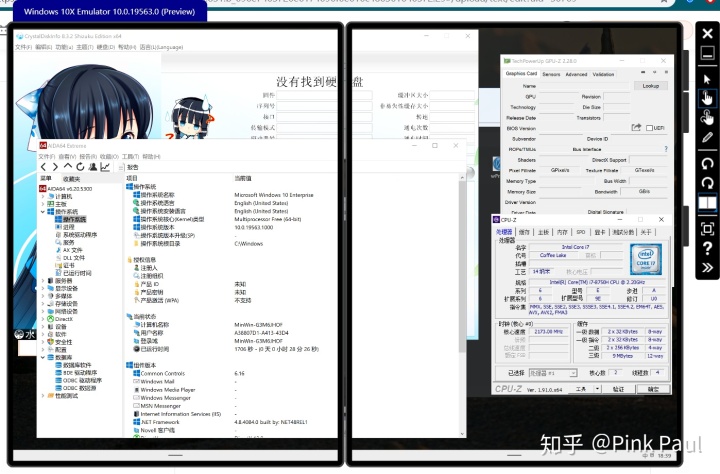Rotate emulator clockwise
Viewport: 720px width, 474px height.
707,183
